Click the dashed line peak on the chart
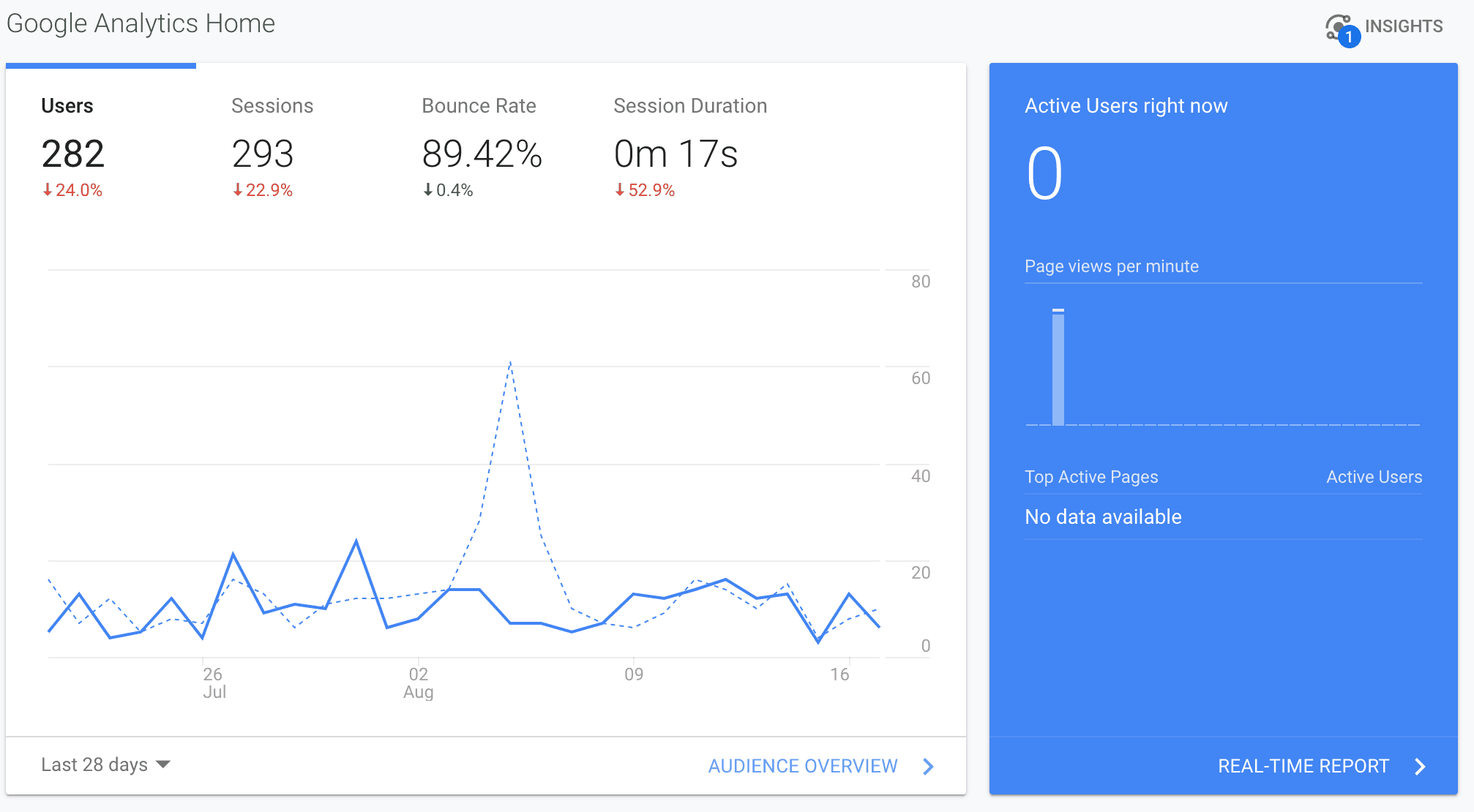1474x812 pixels. 510,363
